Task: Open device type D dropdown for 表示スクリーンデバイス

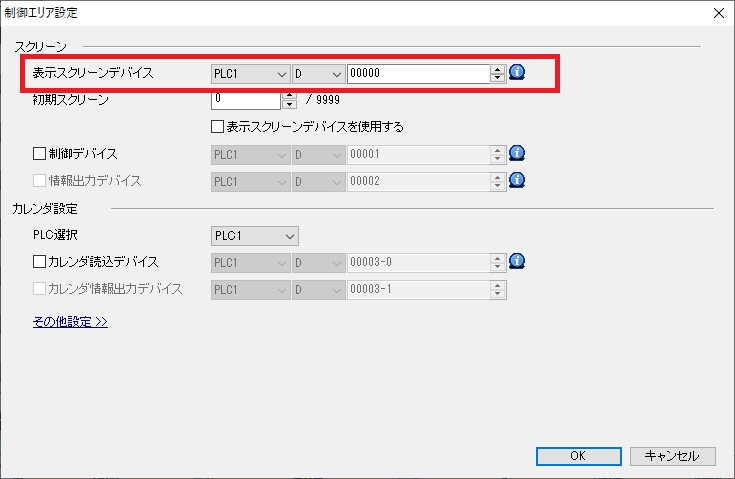Action: [x=318, y=73]
